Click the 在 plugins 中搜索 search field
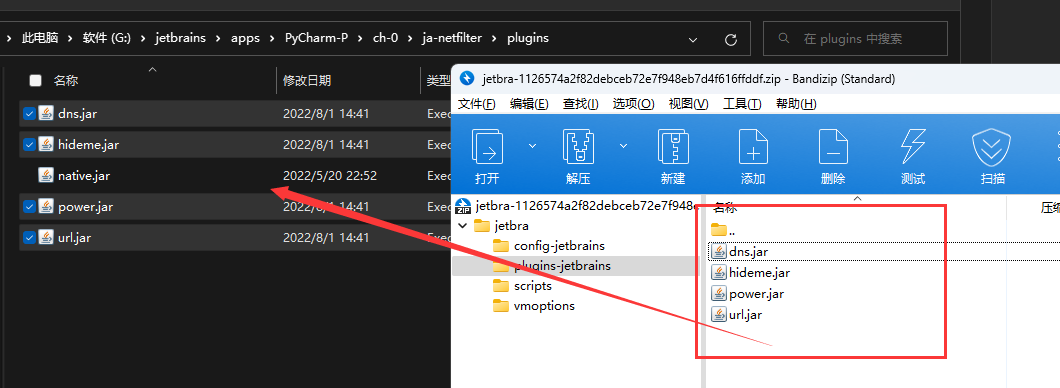 click(x=855, y=39)
